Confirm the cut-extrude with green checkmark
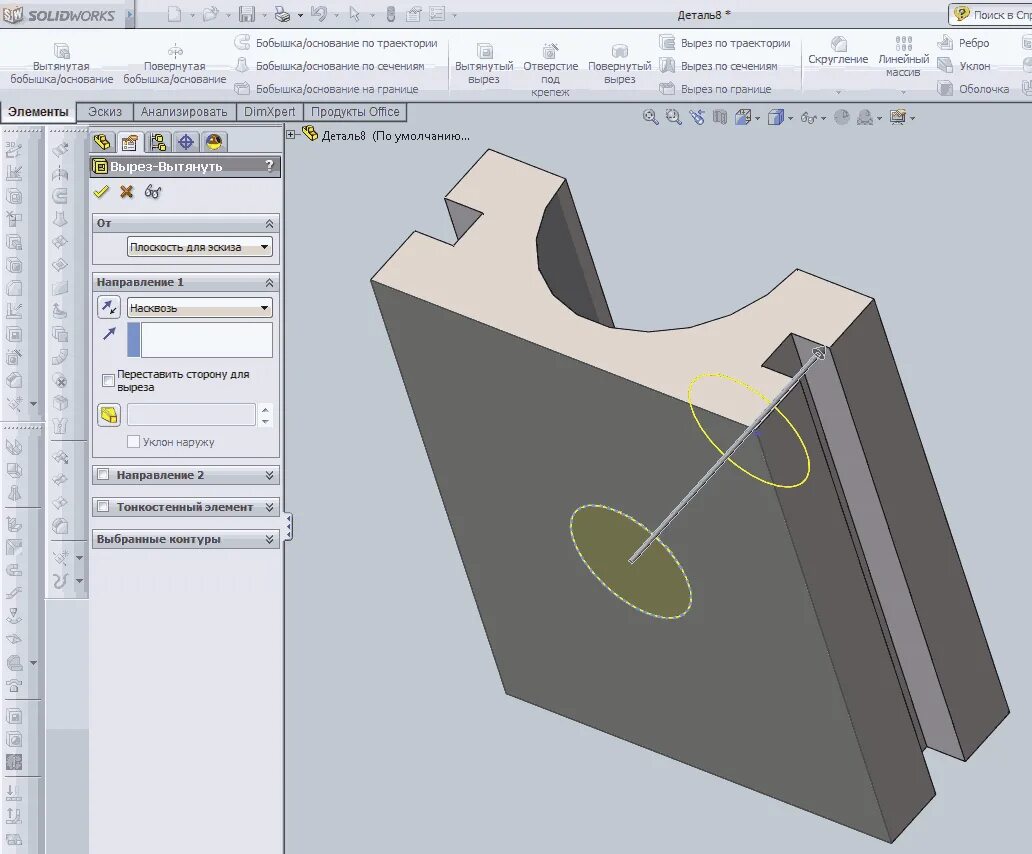This screenshot has width=1032, height=854. 101,191
